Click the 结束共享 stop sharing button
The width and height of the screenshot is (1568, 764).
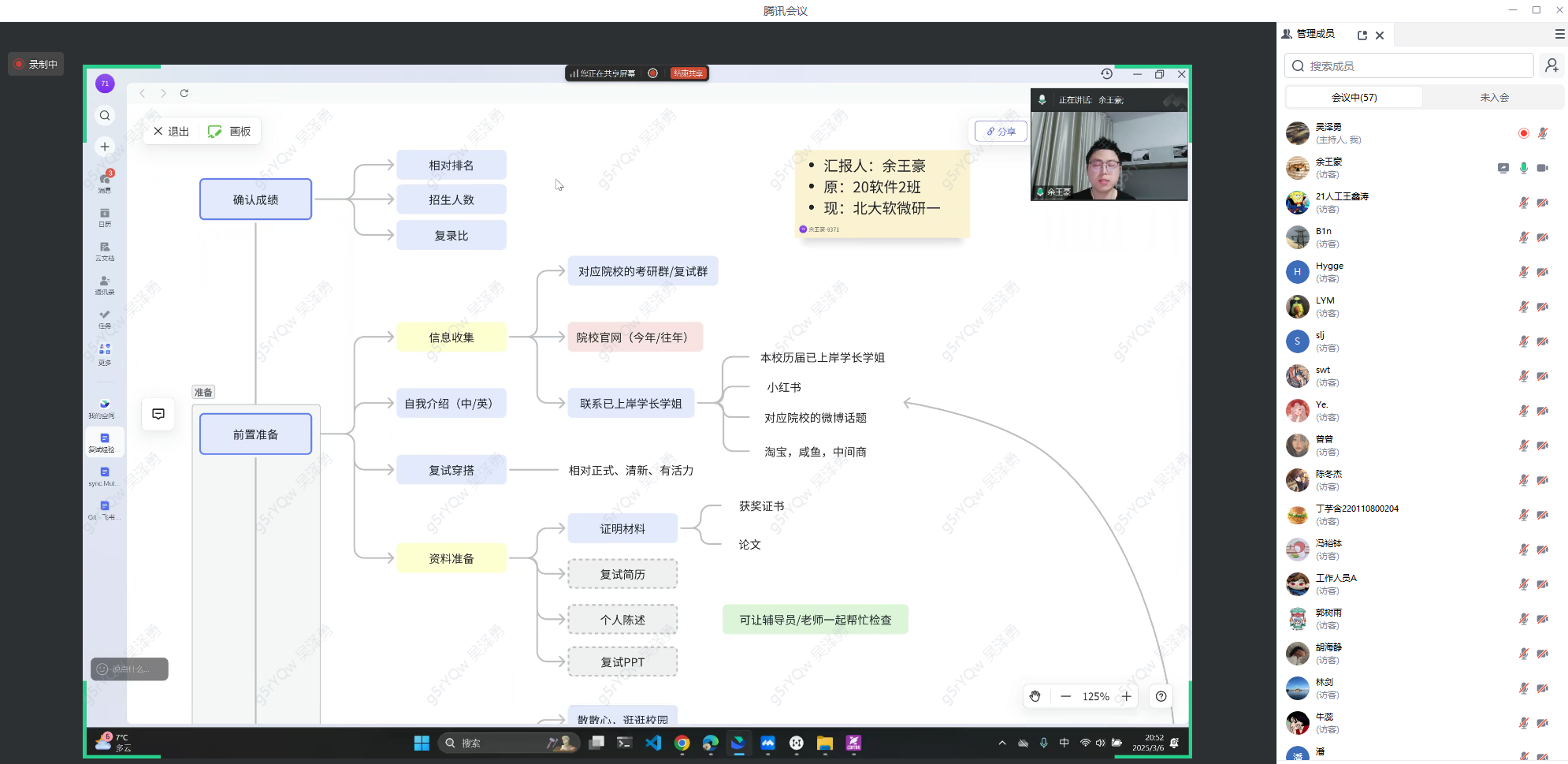coord(688,73)
